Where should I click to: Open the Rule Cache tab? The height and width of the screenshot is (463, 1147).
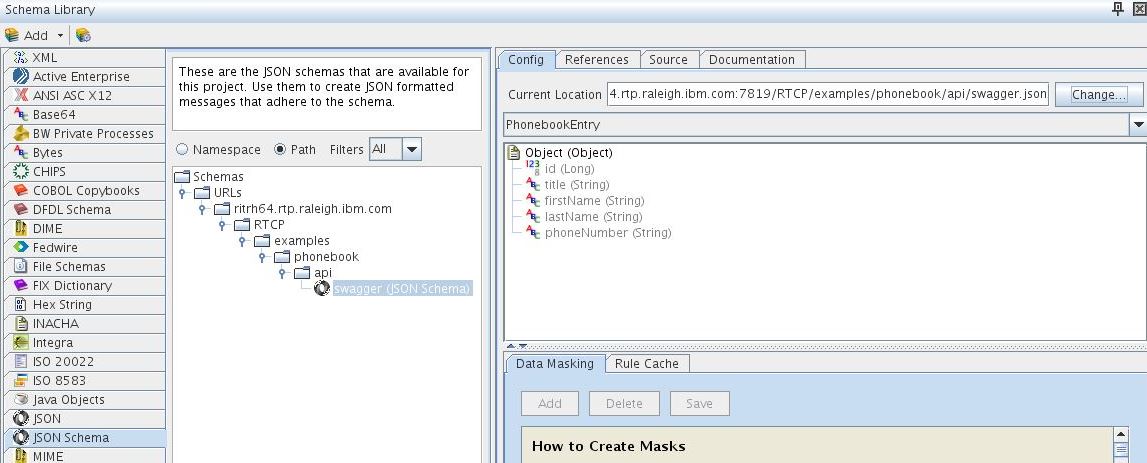646,364
